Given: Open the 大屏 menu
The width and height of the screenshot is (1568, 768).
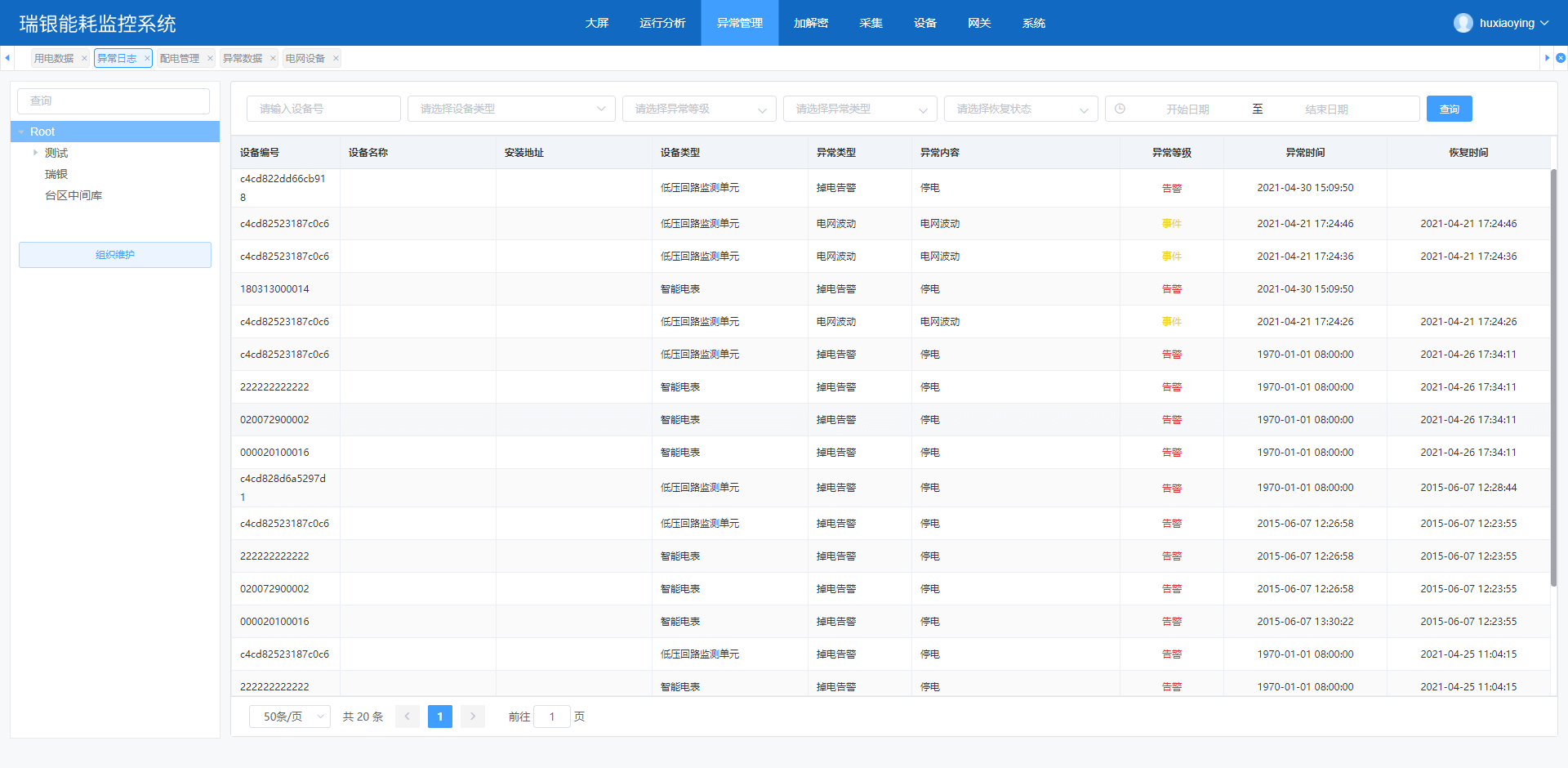Looking at the screenshot, I should point(597,23).
